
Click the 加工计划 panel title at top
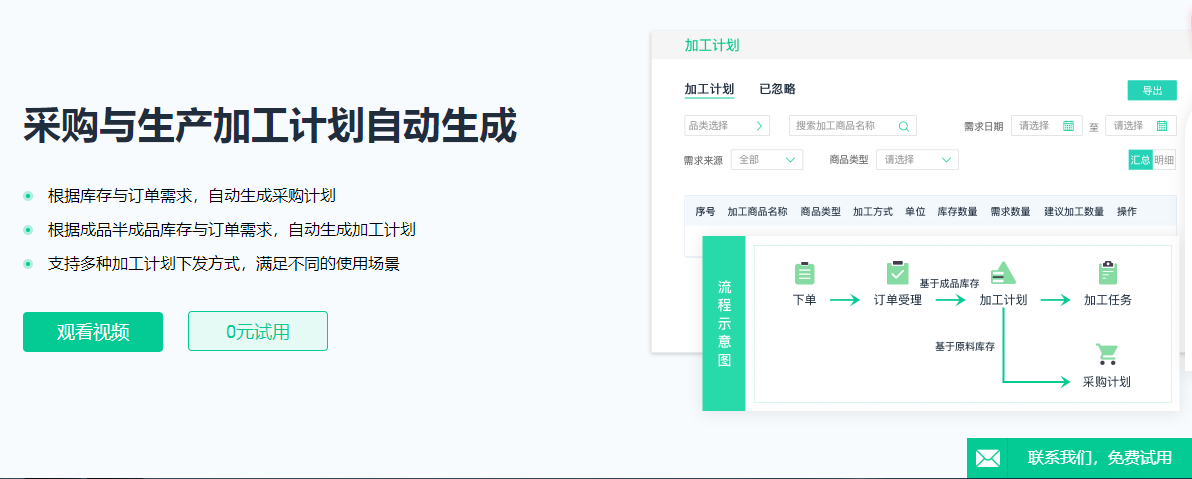tap(712, 46)
